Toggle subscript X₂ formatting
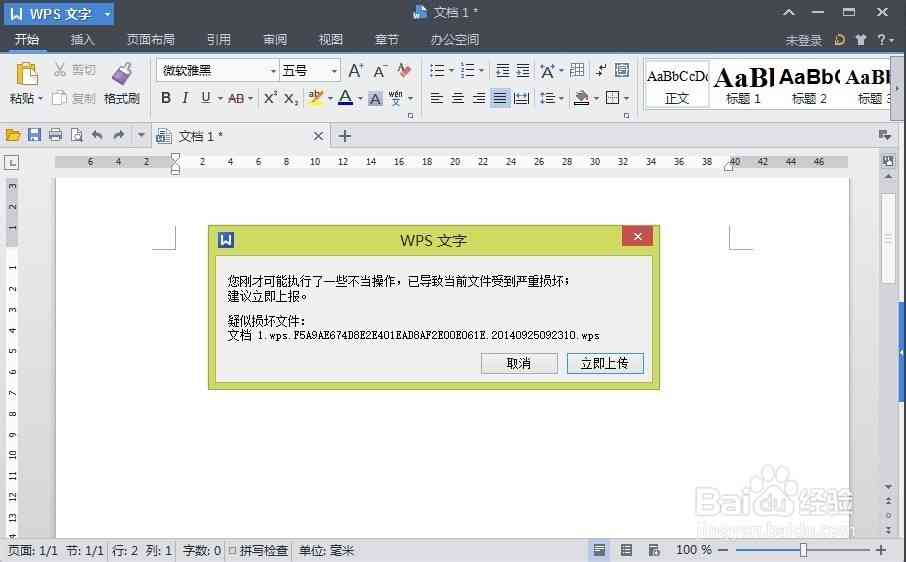This screenshot has height=562, width=906. tap(291, 98)
